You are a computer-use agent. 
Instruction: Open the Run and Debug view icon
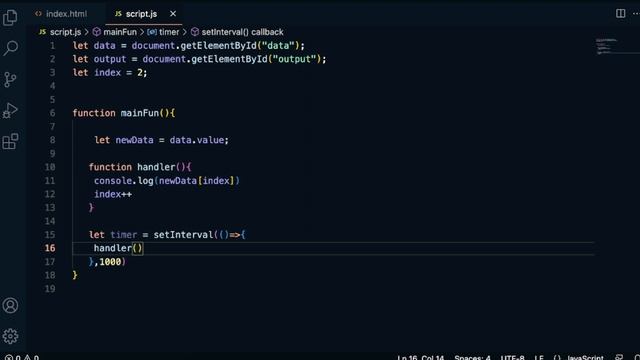pos(10,110)
